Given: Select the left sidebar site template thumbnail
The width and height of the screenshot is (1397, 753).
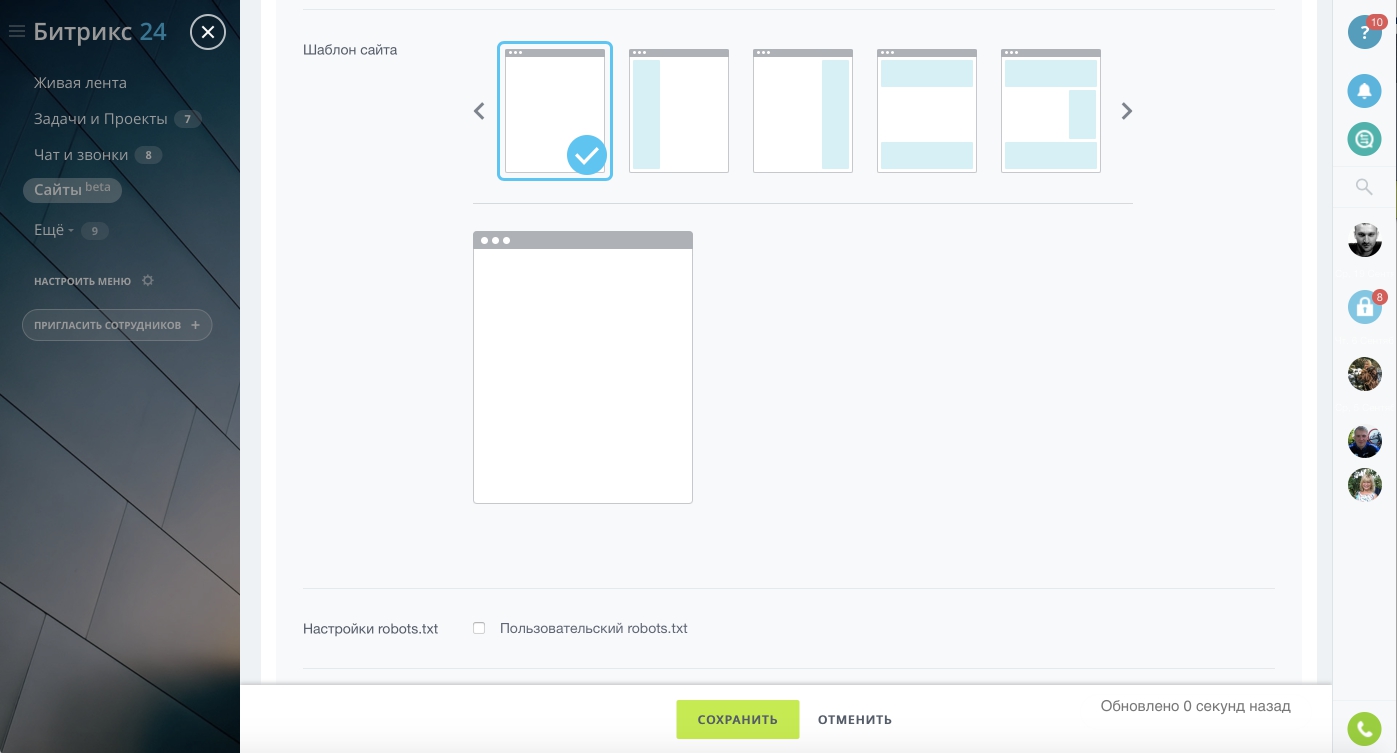Looking at the screenshot, I should [678, 111].
